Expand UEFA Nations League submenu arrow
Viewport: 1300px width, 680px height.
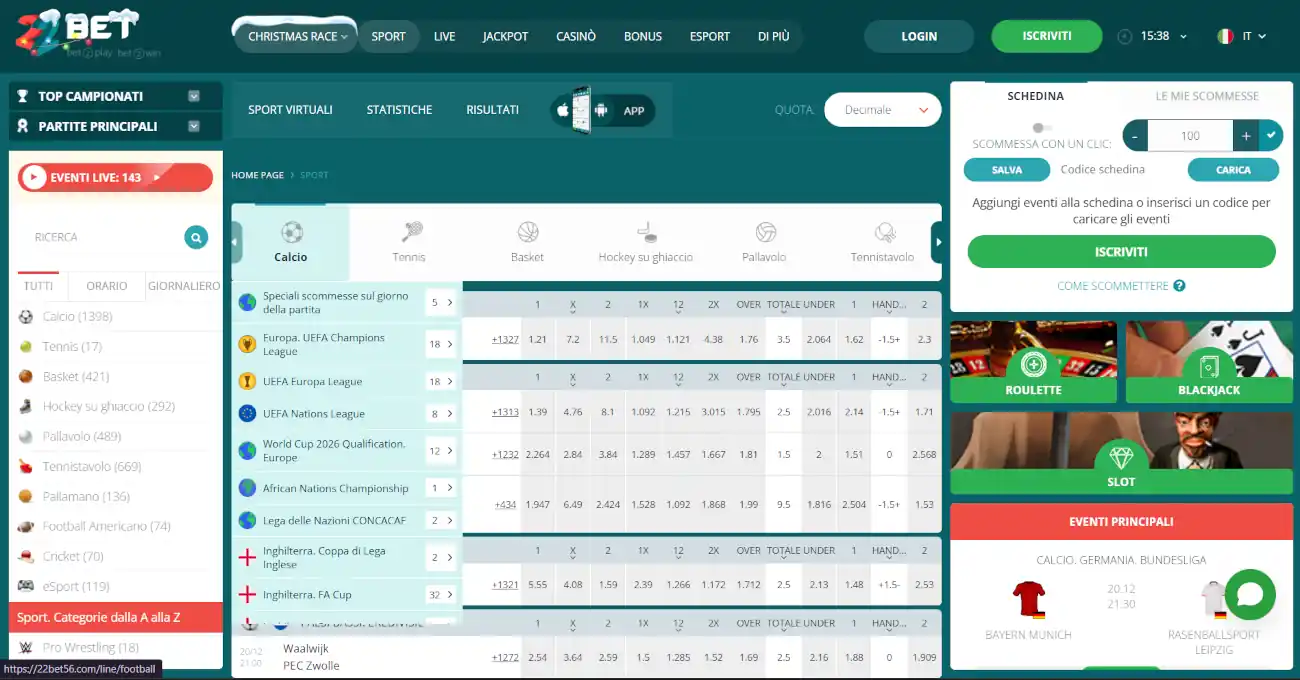coord(450,413)
